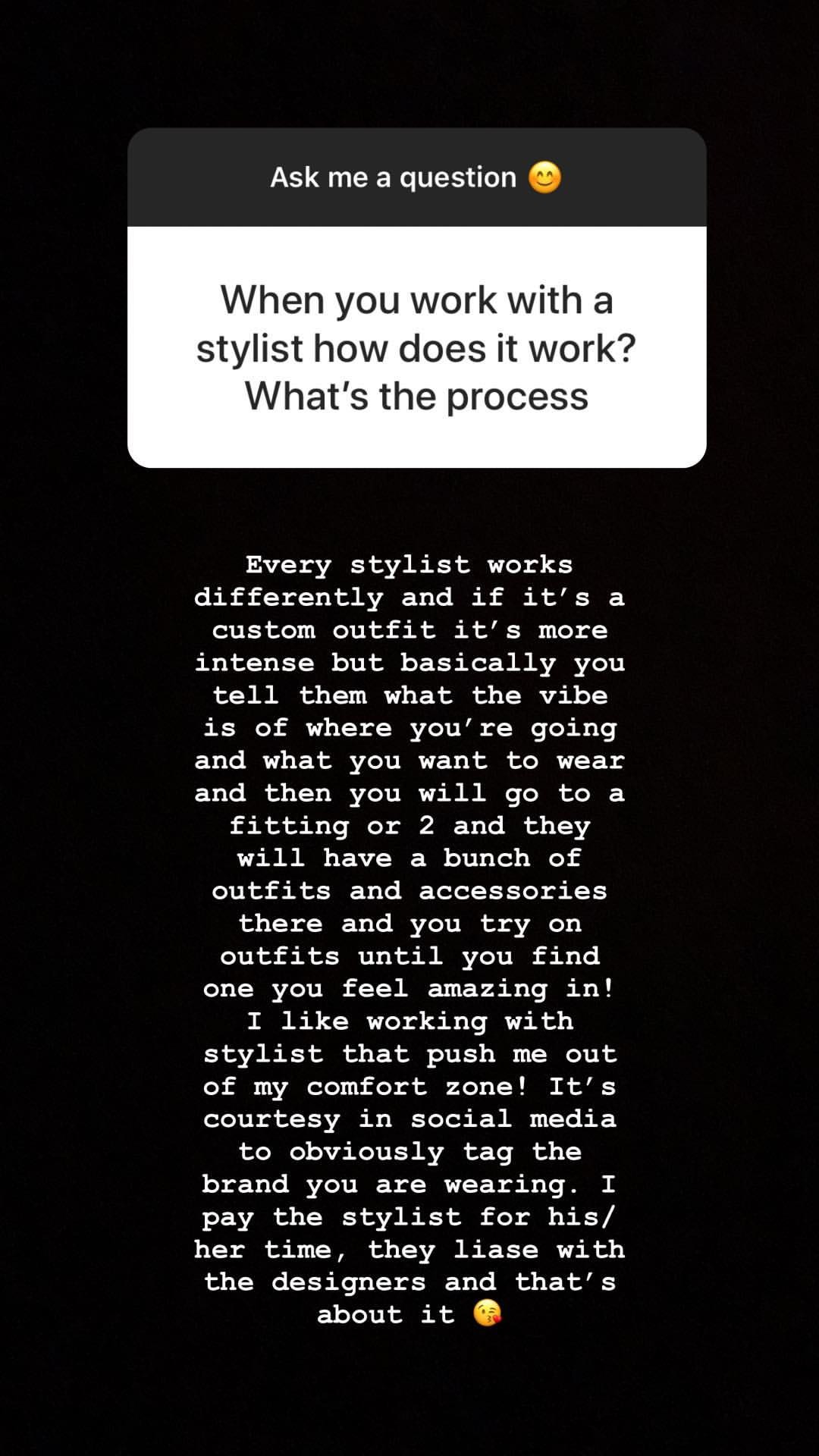This screenshot has height=1456, width=819.
Task: Tap the 'tell them what the vibe' line
Action: pyautogui.click(x=409, y=695)
